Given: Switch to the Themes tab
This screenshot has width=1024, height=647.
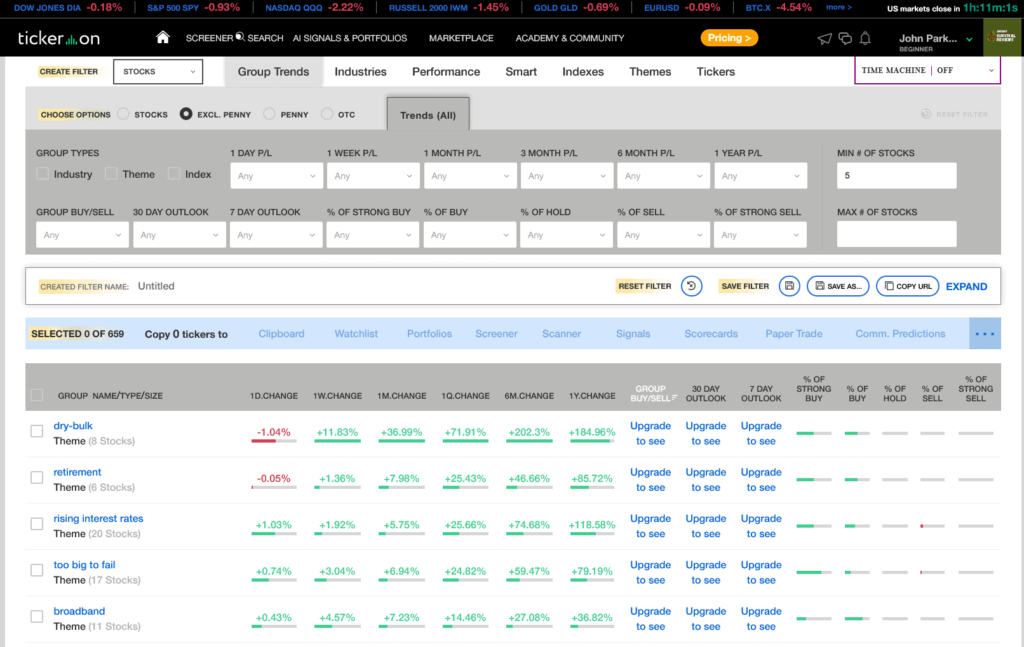Looking at the screenshot, I should coord(650,72).
